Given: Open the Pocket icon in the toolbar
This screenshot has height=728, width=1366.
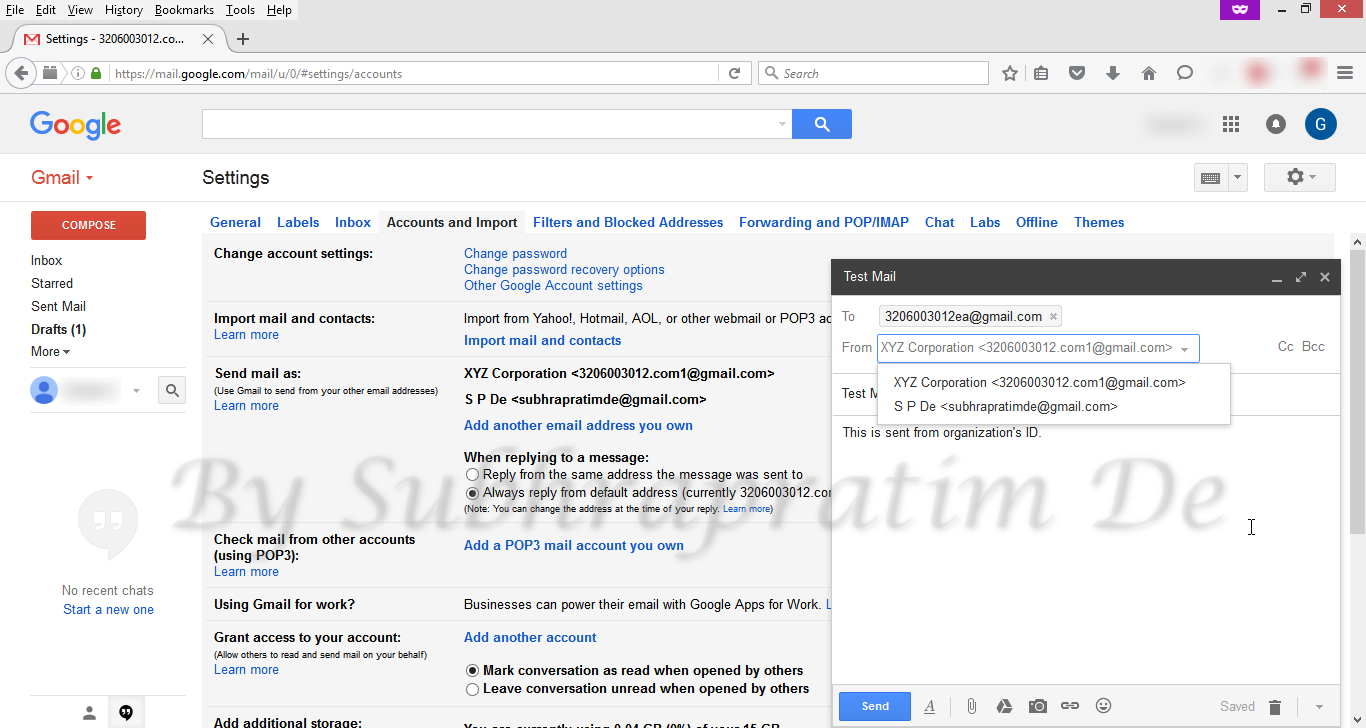Looking at the screenshot, I should tap(1077, 73).
